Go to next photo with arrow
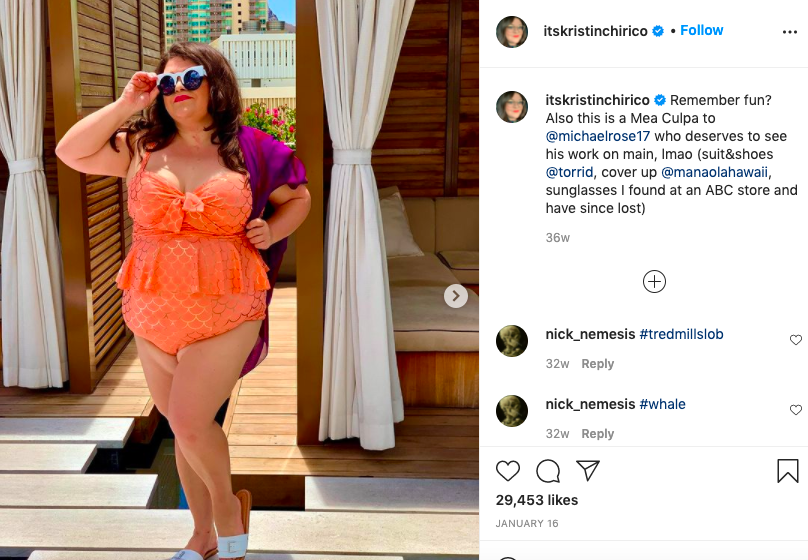Image resolution: width=808 pixels, height=560 pixels. click(x=456, y=296)
